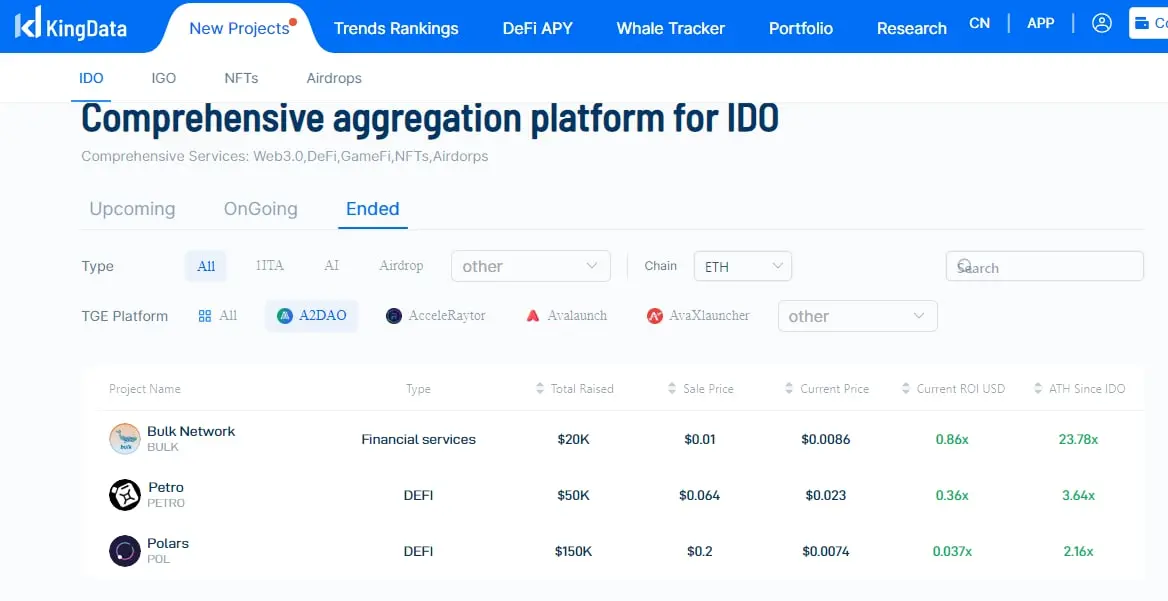Sort by Sale Price arrows icon

pyautogui.click(x=673, y=389)
